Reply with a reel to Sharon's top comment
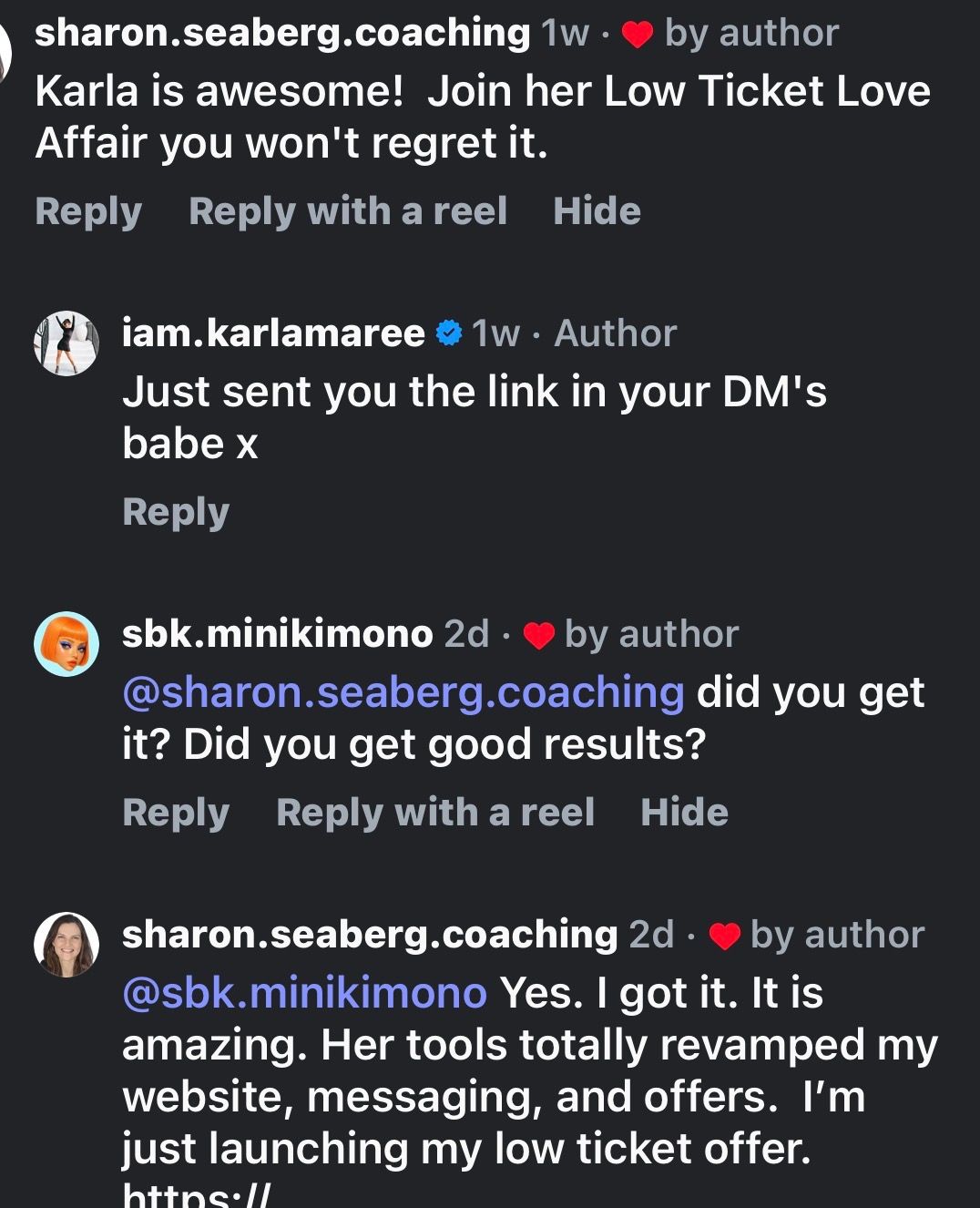The image size is (980, 1208). pos(347,211)
